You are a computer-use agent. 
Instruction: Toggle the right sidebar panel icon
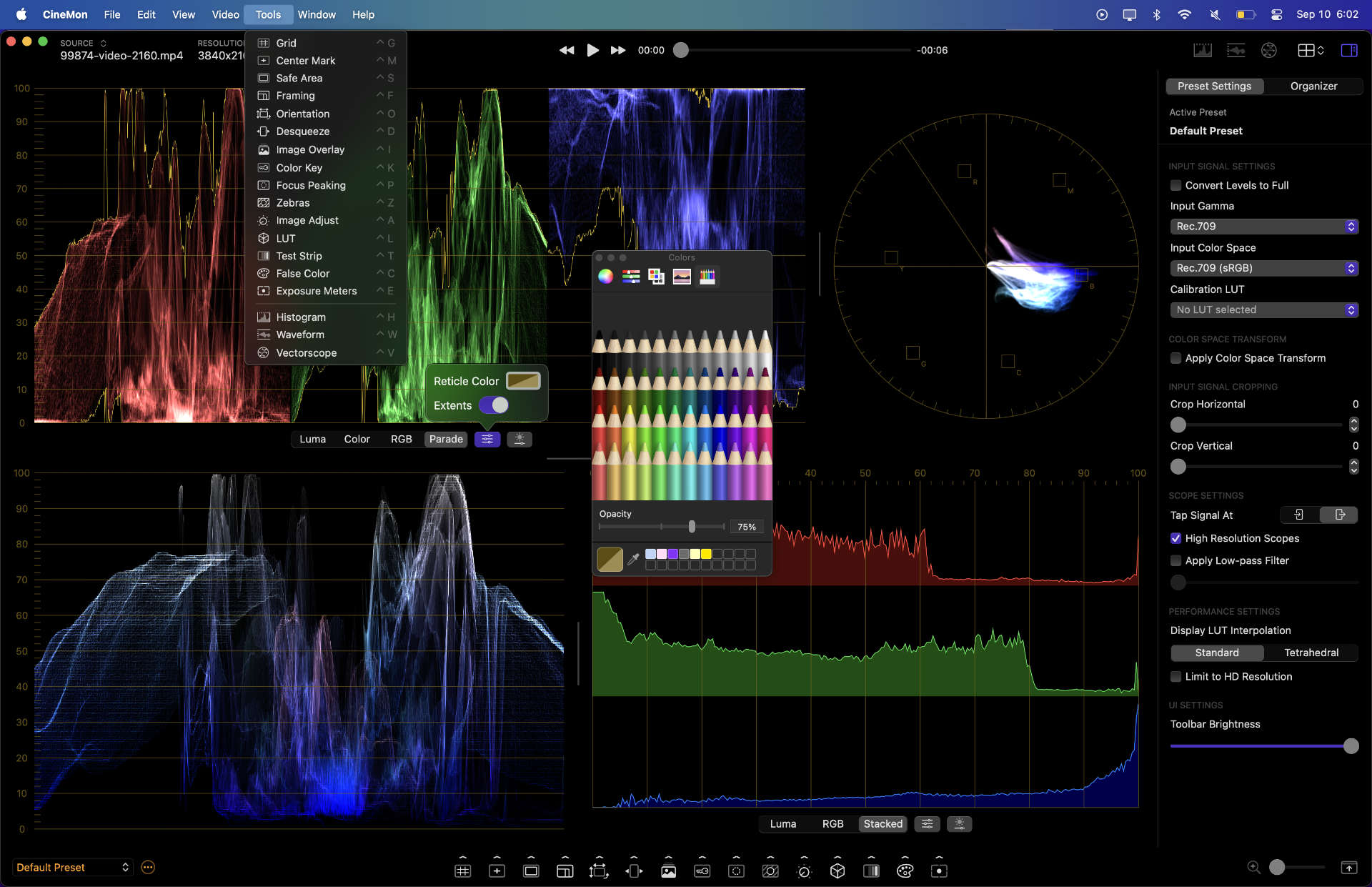(1349, 50)
